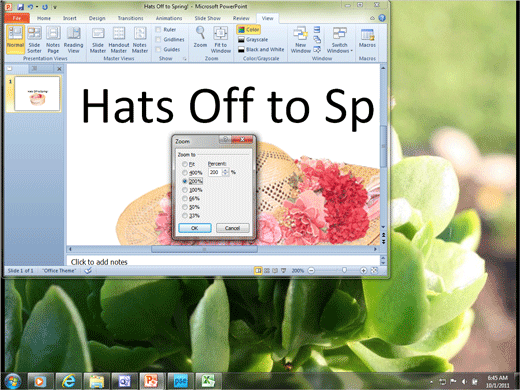Select the 400% zoom option
This screenshot has height=390, width=520.
pos(185,173)
